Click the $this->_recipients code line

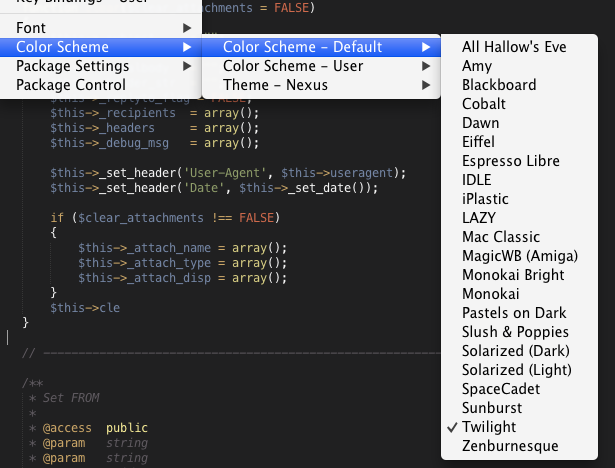coord(155,113)
